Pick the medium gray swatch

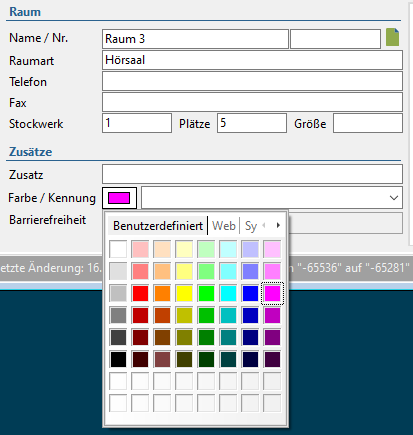click(118, 315)
